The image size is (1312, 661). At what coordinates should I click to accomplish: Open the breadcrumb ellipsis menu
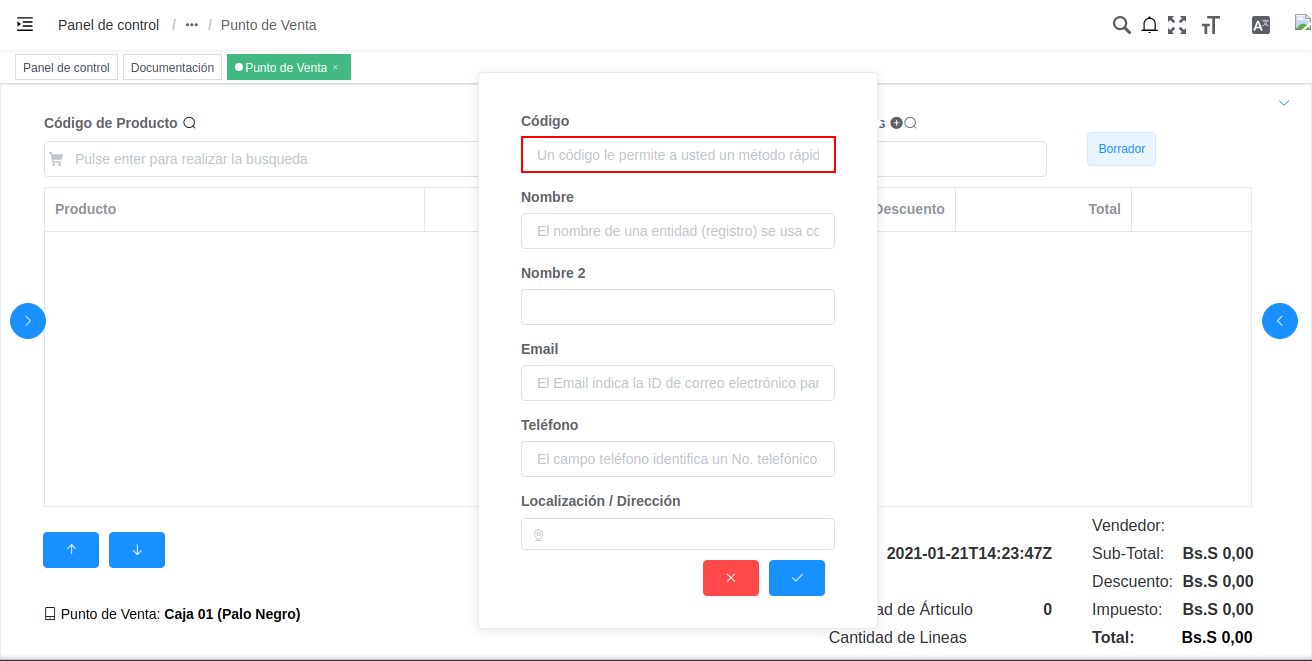tap(190, 24)
